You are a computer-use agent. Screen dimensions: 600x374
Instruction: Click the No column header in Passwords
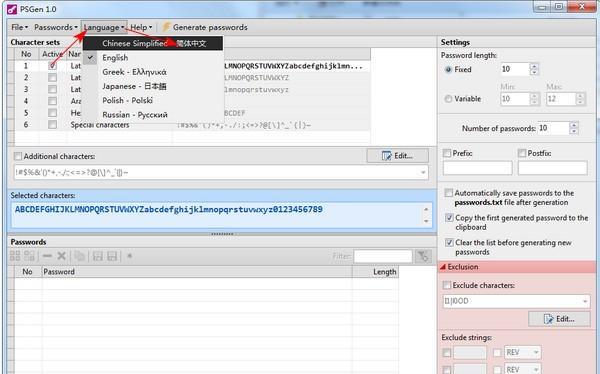point(28,272)
